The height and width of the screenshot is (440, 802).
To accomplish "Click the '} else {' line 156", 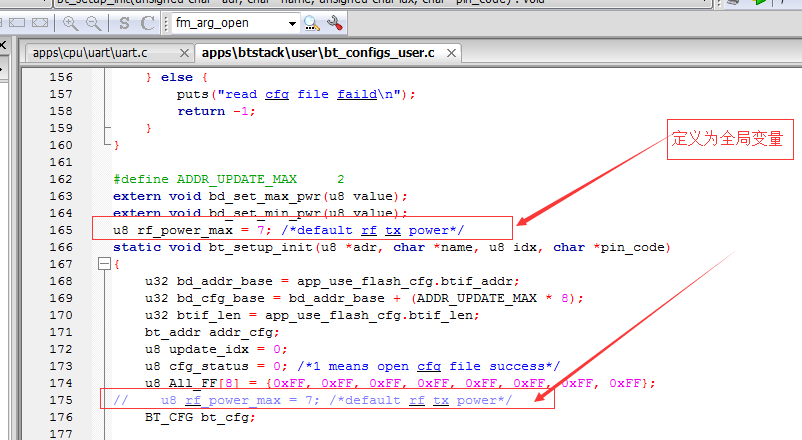I will coord(176,77).
